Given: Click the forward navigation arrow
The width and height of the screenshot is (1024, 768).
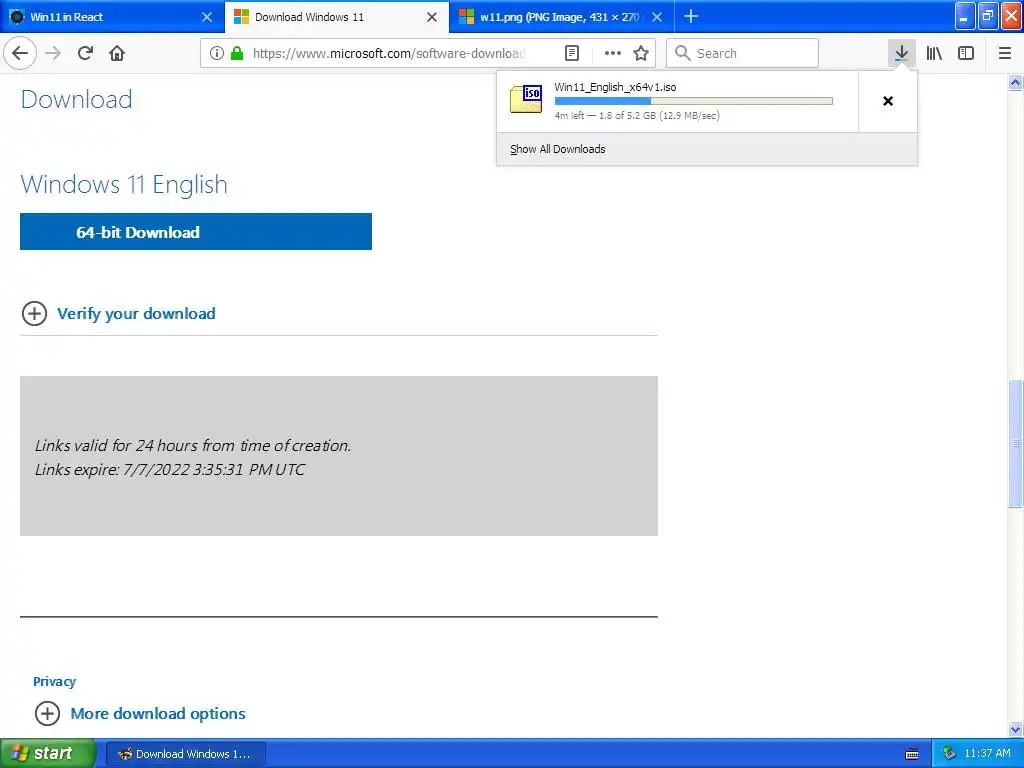Looking at the screenshot, I should point(53,53).
